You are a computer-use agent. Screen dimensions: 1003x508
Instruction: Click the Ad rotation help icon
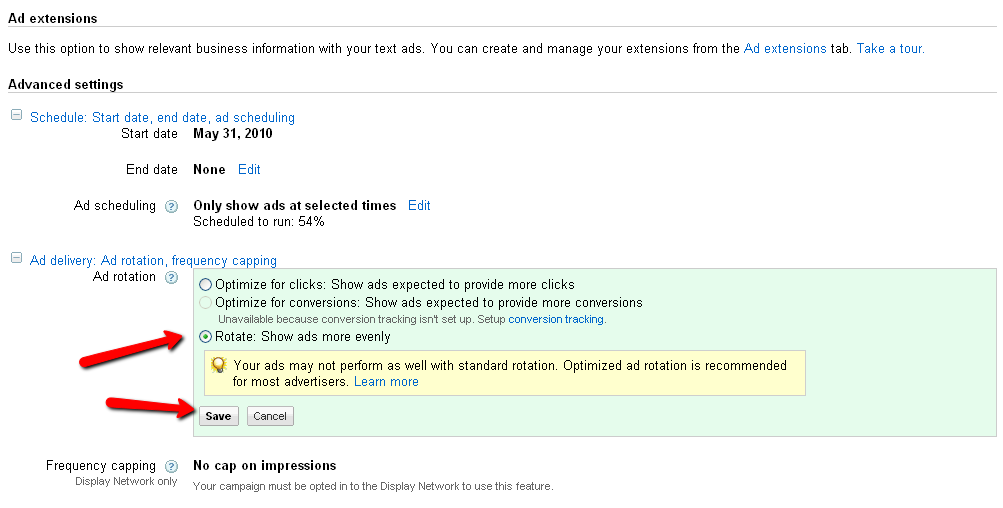[171, 277]
